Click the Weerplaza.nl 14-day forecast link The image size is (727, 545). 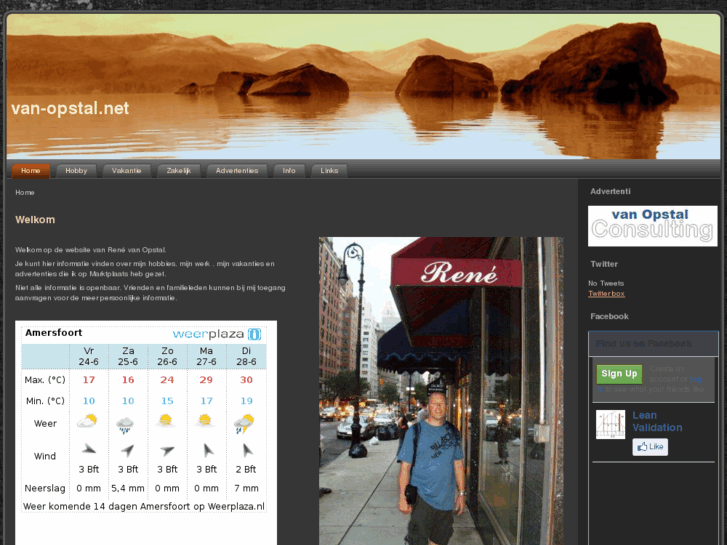pyautogui.click(x=144, y=508)
